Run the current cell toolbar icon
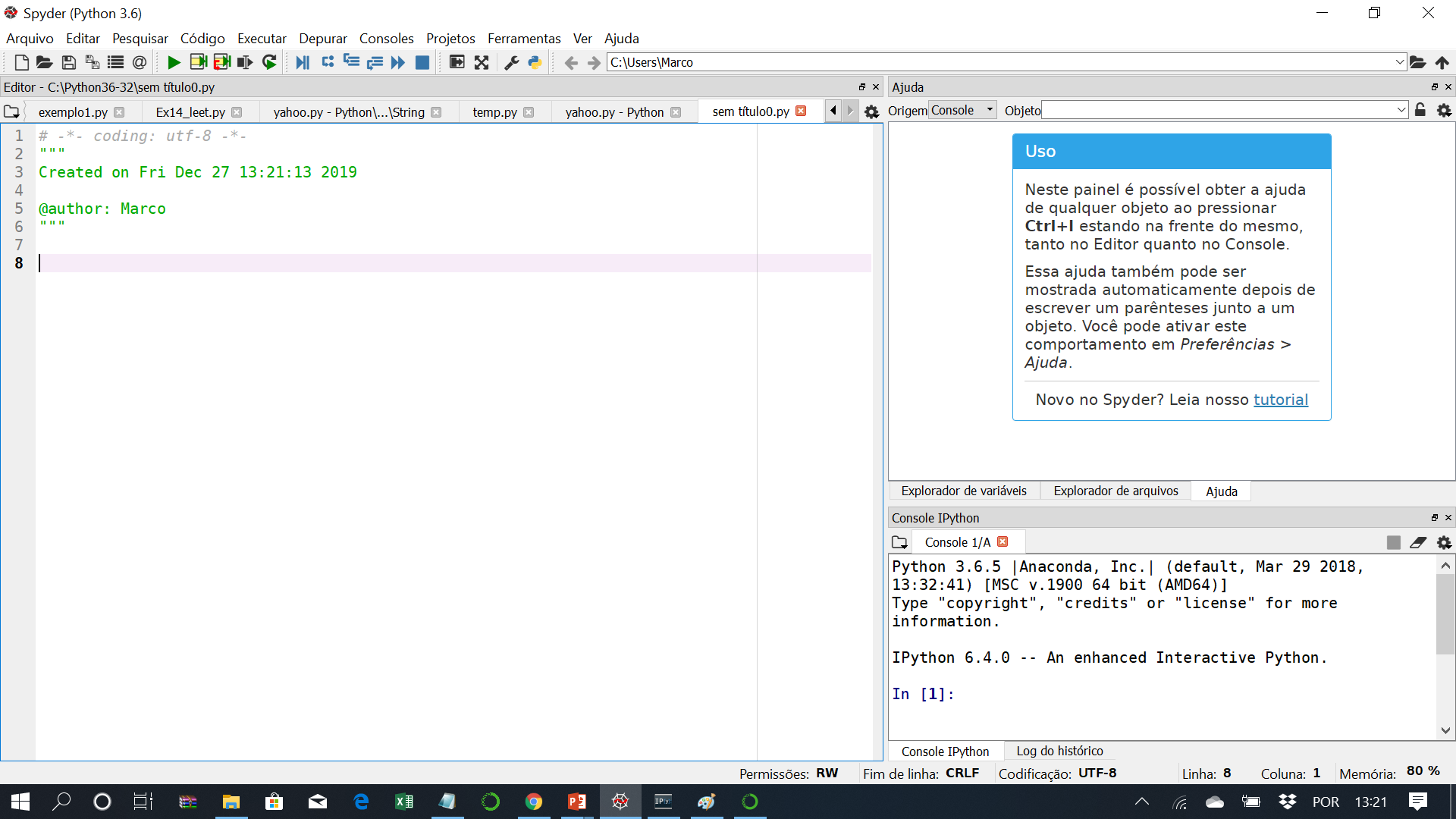Image resolution: width=1456 pixels, height=819 pixels. [x=198, y=62]
